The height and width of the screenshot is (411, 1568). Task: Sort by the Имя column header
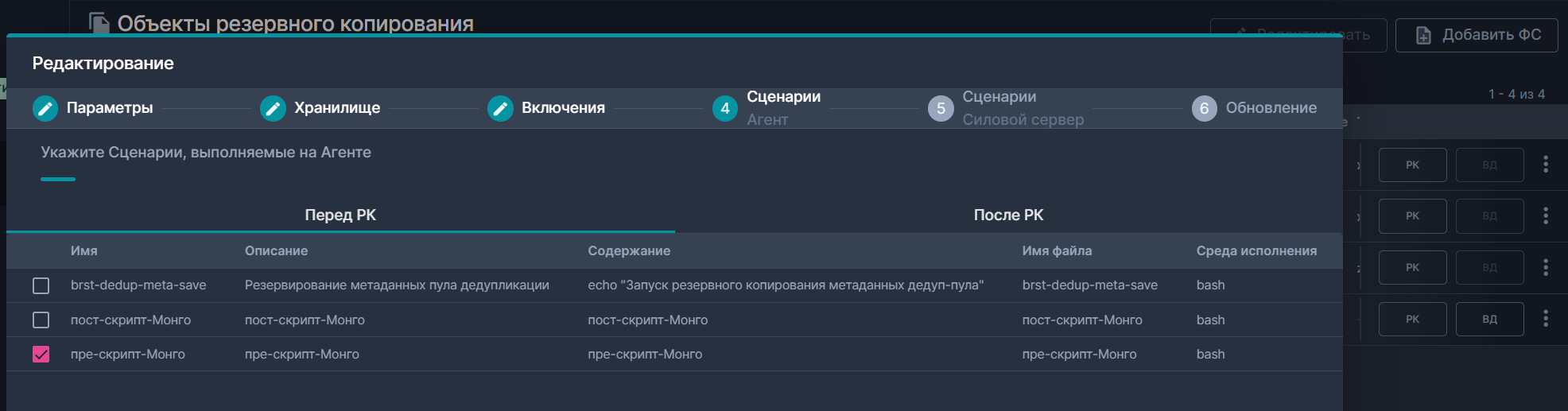coord(84,250)
